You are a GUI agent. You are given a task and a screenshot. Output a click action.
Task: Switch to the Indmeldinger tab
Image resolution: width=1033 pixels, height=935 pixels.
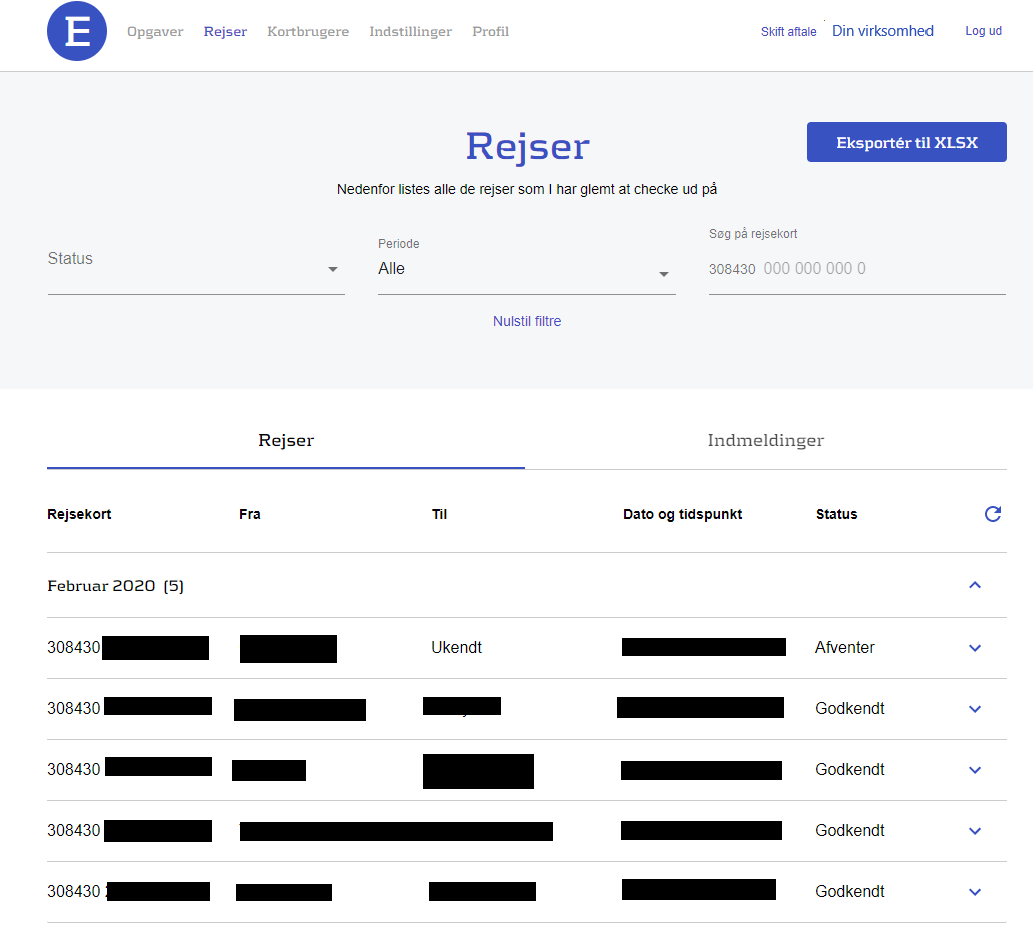click(765, 441)
